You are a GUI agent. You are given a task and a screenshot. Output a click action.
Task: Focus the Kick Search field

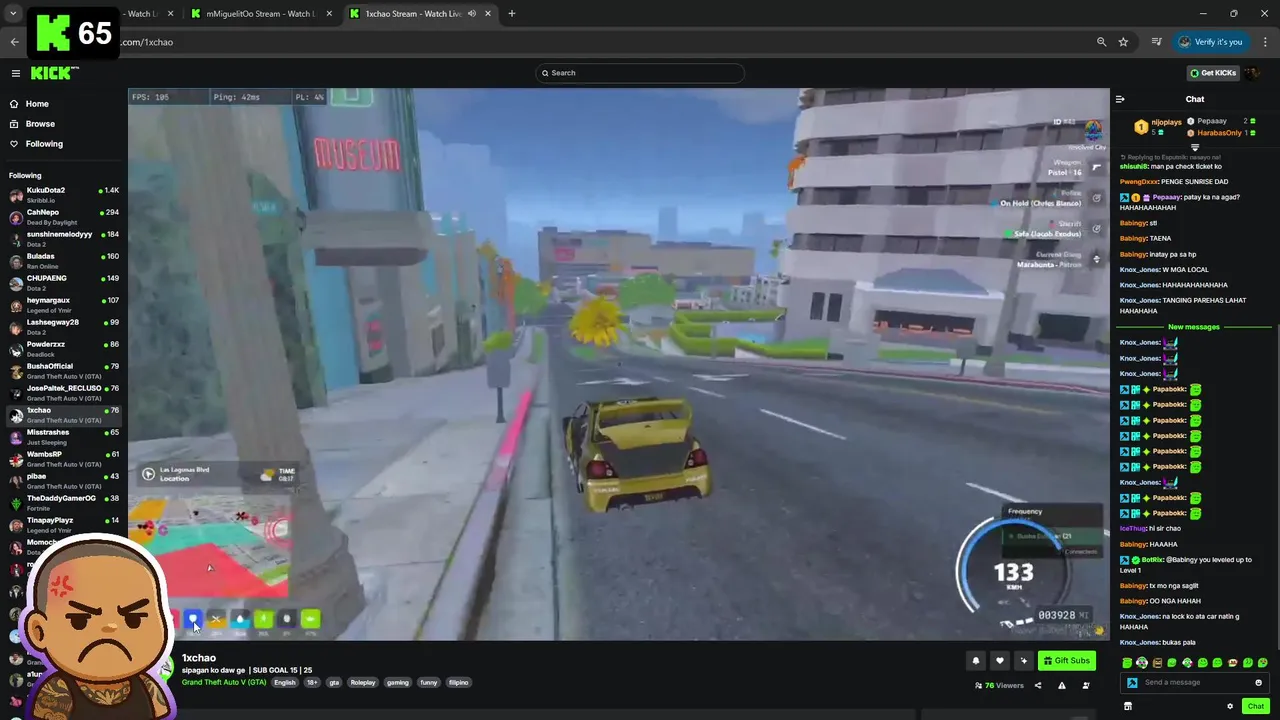(x=640, y=73)
